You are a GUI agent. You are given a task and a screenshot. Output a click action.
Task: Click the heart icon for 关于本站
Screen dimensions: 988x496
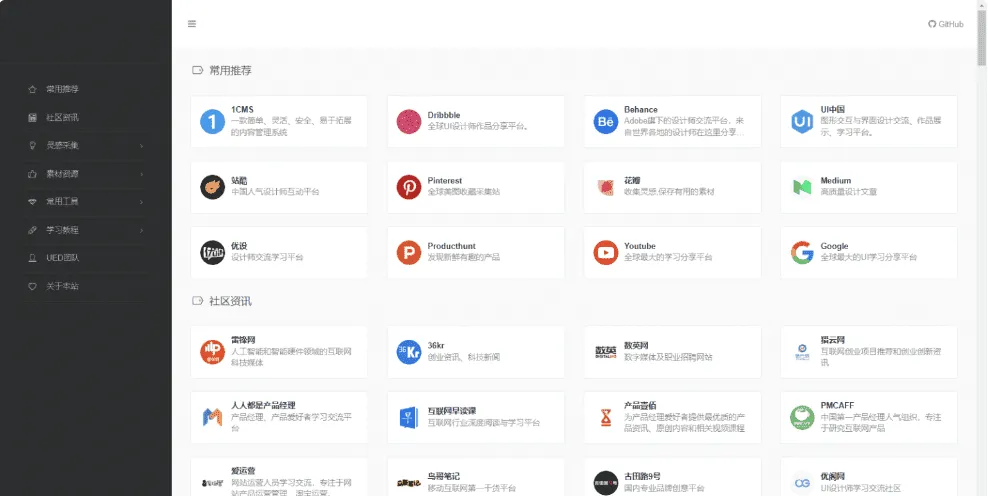click(32, 286)
